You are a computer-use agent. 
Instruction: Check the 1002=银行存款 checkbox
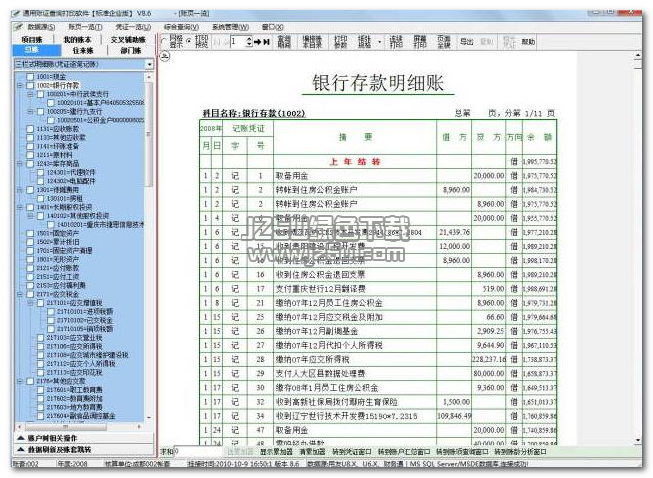(x=30, y=85)
